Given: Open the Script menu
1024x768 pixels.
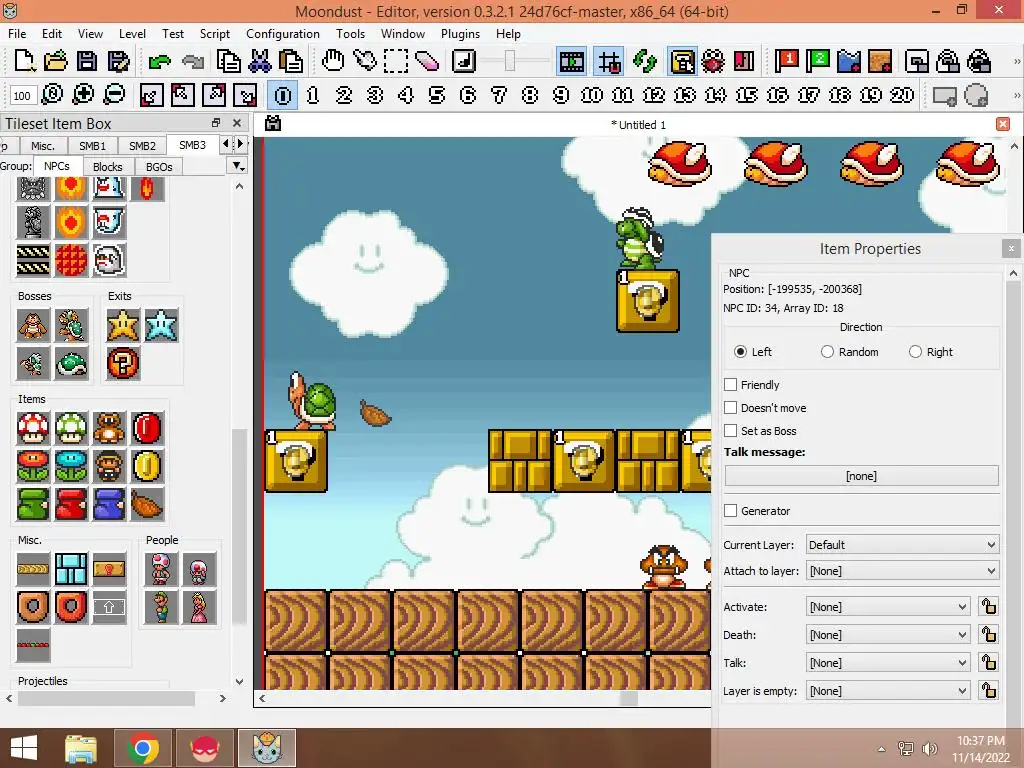Looking at the screenshot, I should pyautogui.click(x=214, y=34).
